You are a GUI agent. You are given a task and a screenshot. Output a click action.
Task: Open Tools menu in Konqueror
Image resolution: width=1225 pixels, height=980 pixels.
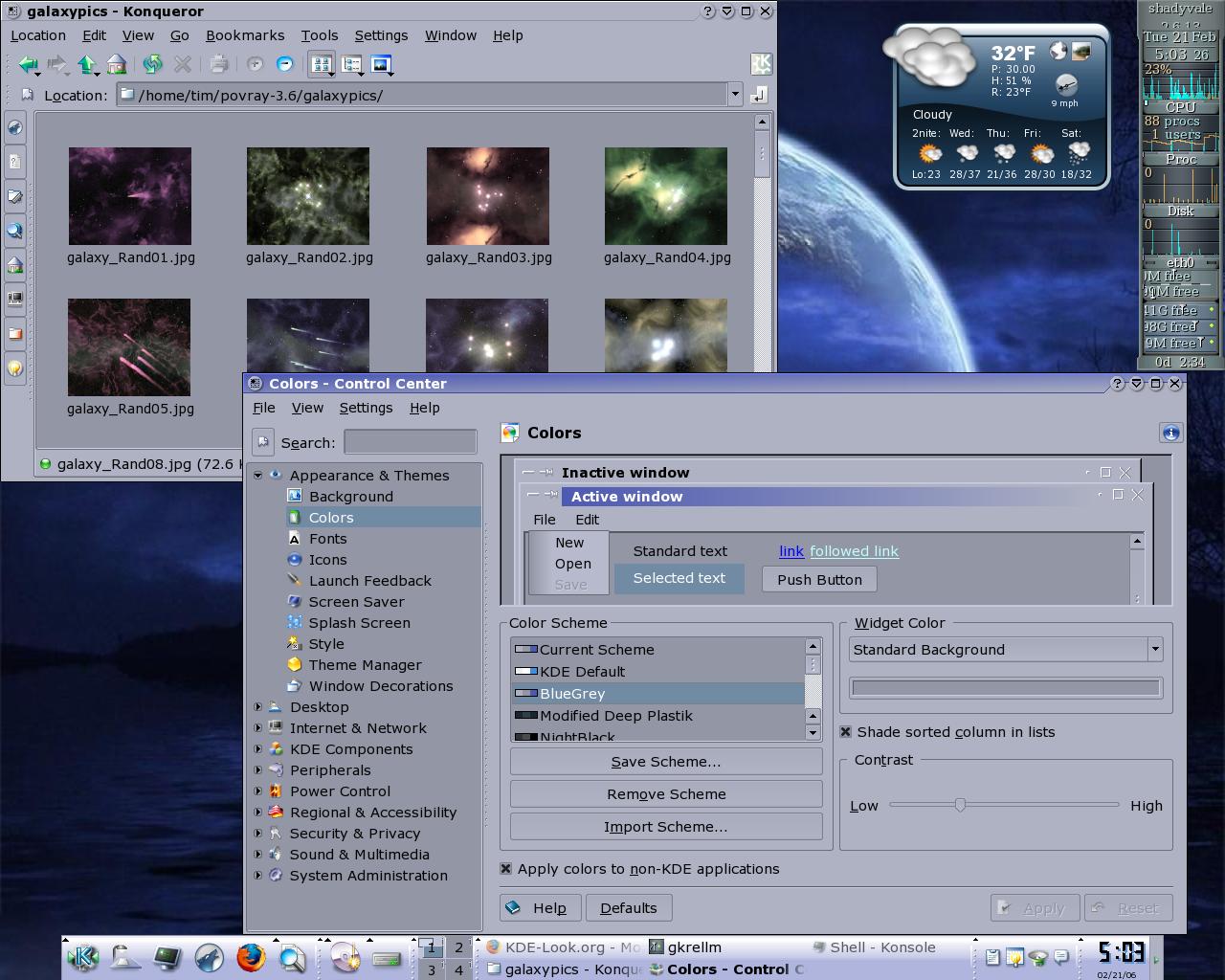(x=320, y=35)
